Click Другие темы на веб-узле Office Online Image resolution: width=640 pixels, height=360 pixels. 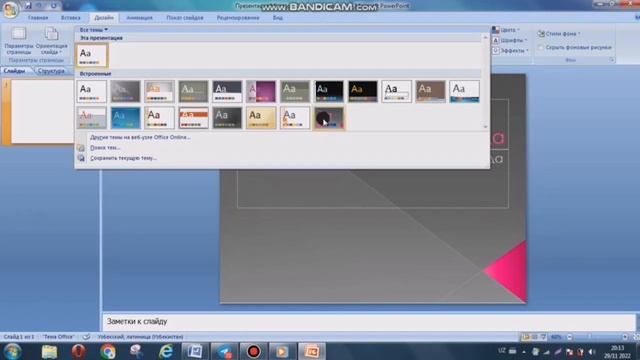click(x=140, y=137)
